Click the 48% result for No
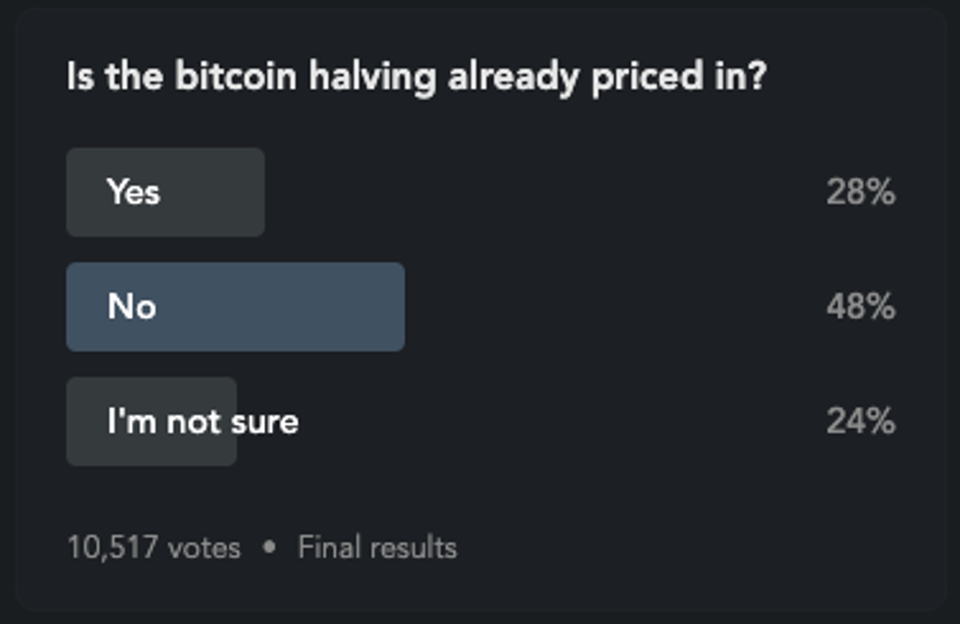Viewport: 960px width, 624px height. tap(860, 306)
